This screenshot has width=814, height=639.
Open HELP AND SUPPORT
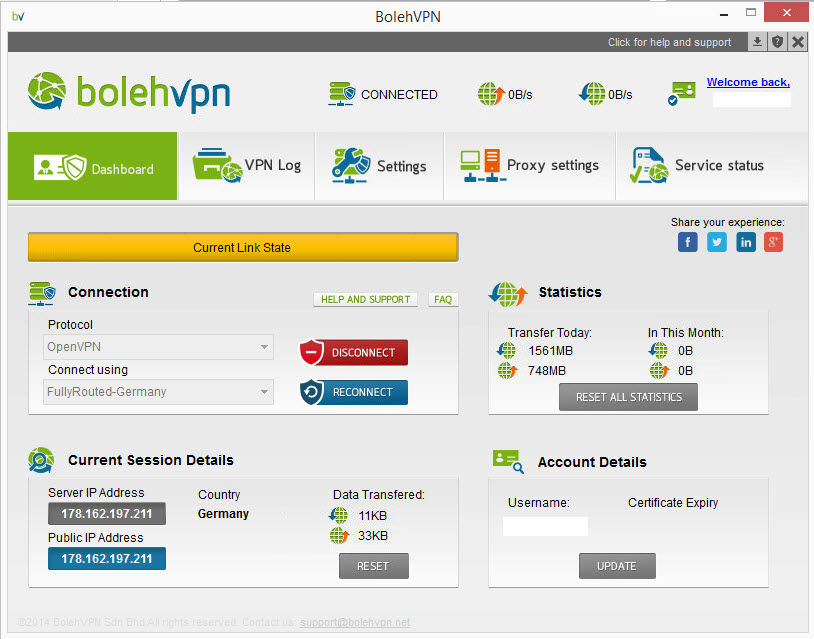(x=365, y=300)
